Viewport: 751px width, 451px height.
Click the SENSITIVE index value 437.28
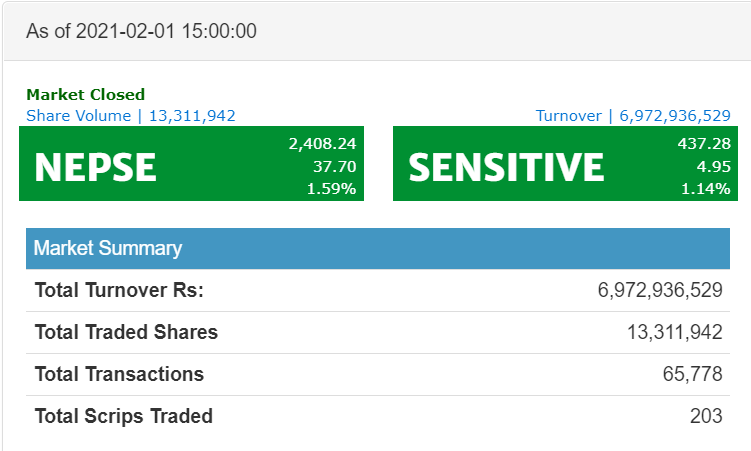703,144
